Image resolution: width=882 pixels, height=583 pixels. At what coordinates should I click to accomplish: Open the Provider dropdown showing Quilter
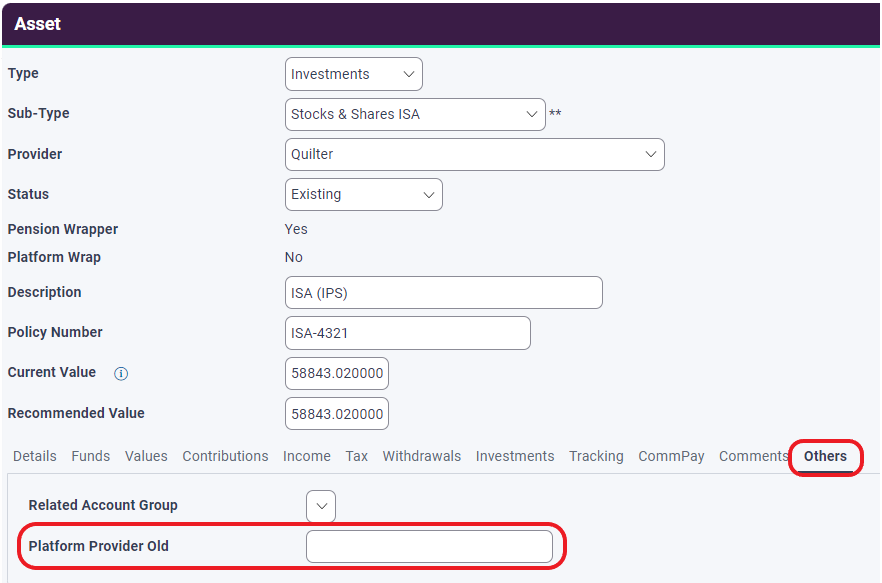pyautogui.click(x=474, y=154)
